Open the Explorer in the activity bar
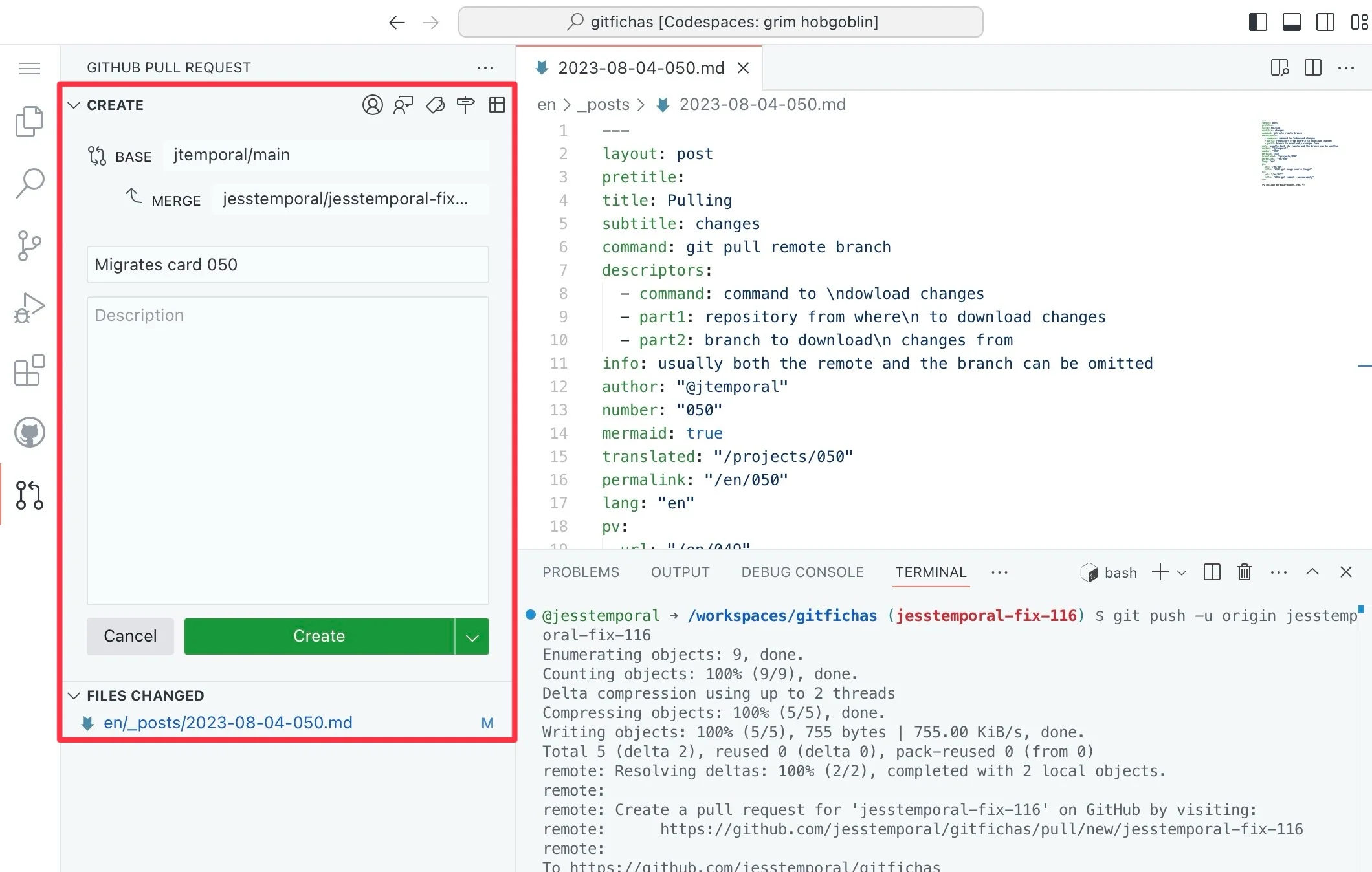 29,122
